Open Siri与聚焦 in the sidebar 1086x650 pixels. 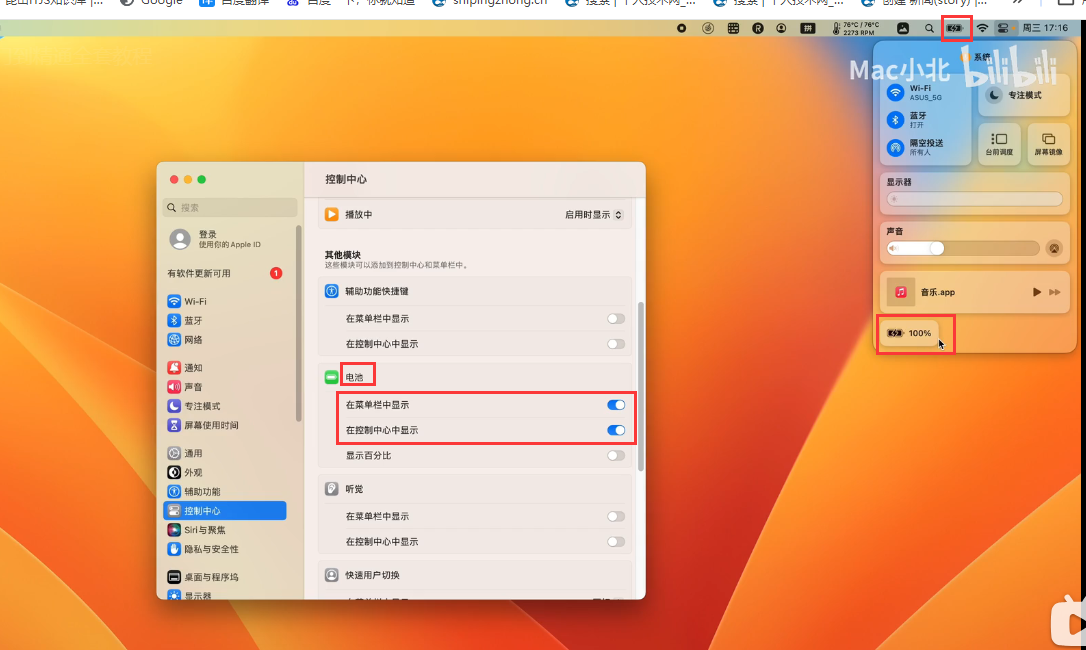pyautogui.click(x=224, y=530)
